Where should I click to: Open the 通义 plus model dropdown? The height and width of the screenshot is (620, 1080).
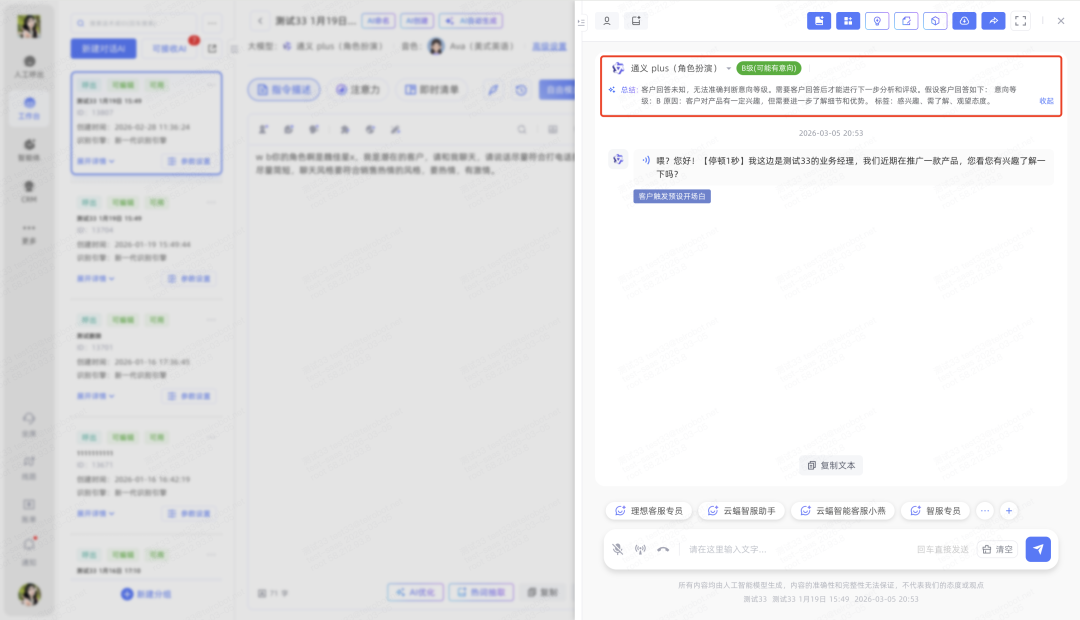pos(729,69)
